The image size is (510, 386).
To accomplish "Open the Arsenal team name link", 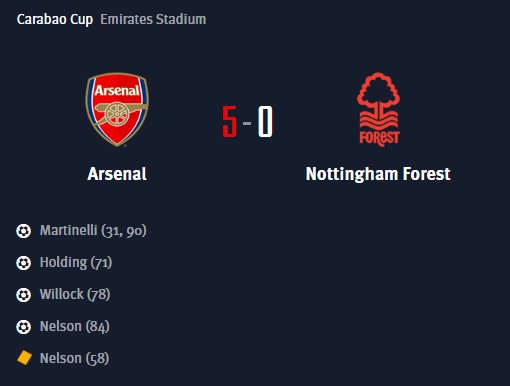I will coord(117,174).
